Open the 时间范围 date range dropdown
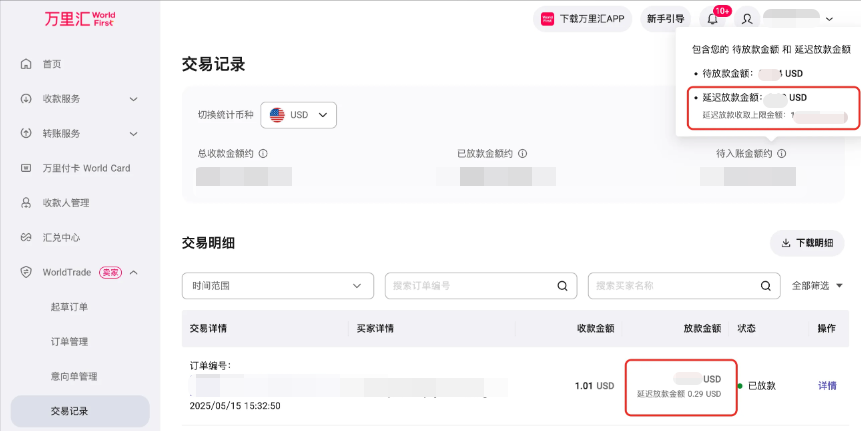Image resolution: width=861 pixels, height=431 pixels. 277,285
